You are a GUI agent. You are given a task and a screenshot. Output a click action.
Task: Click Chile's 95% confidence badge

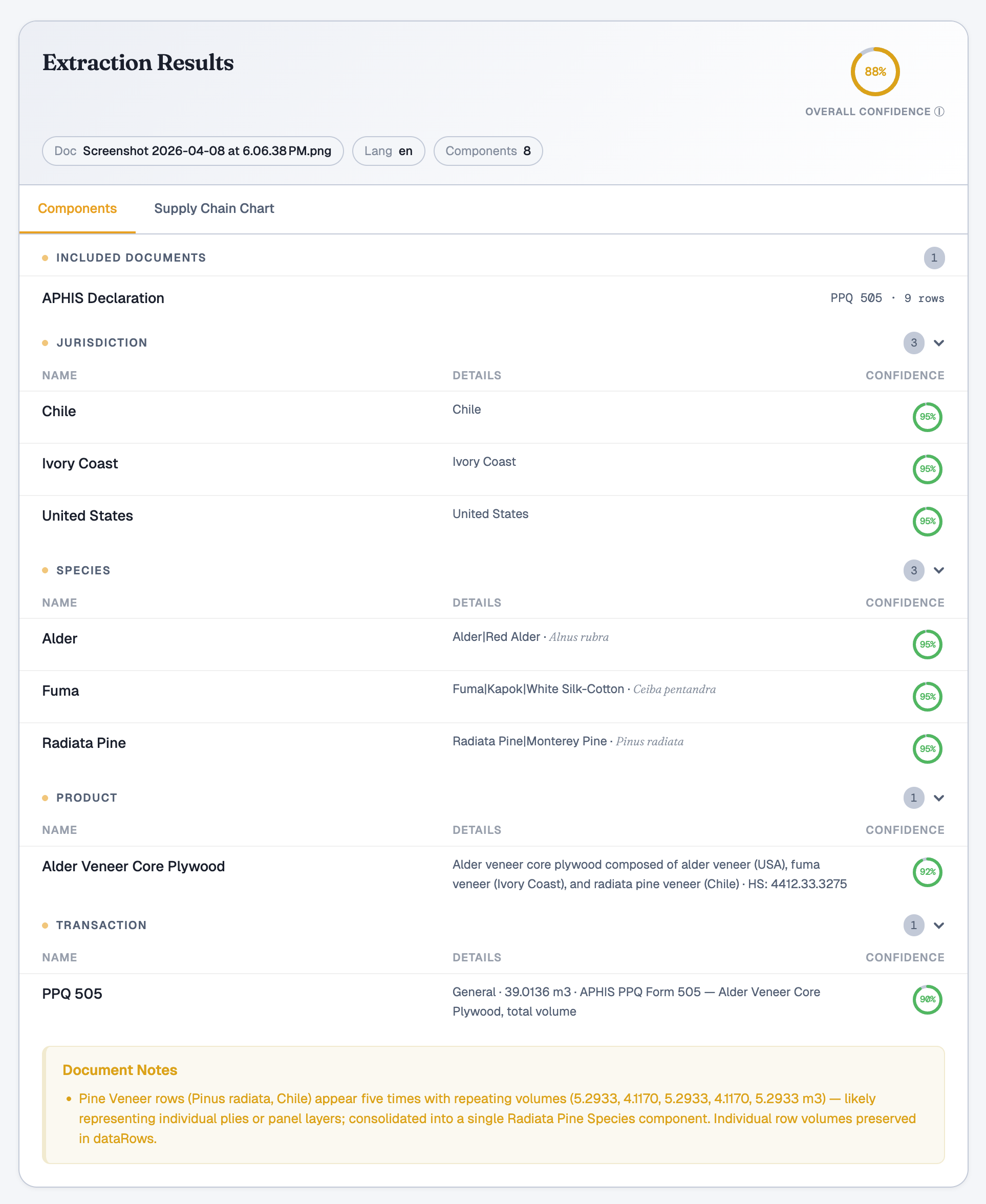[x=927, y=417]
